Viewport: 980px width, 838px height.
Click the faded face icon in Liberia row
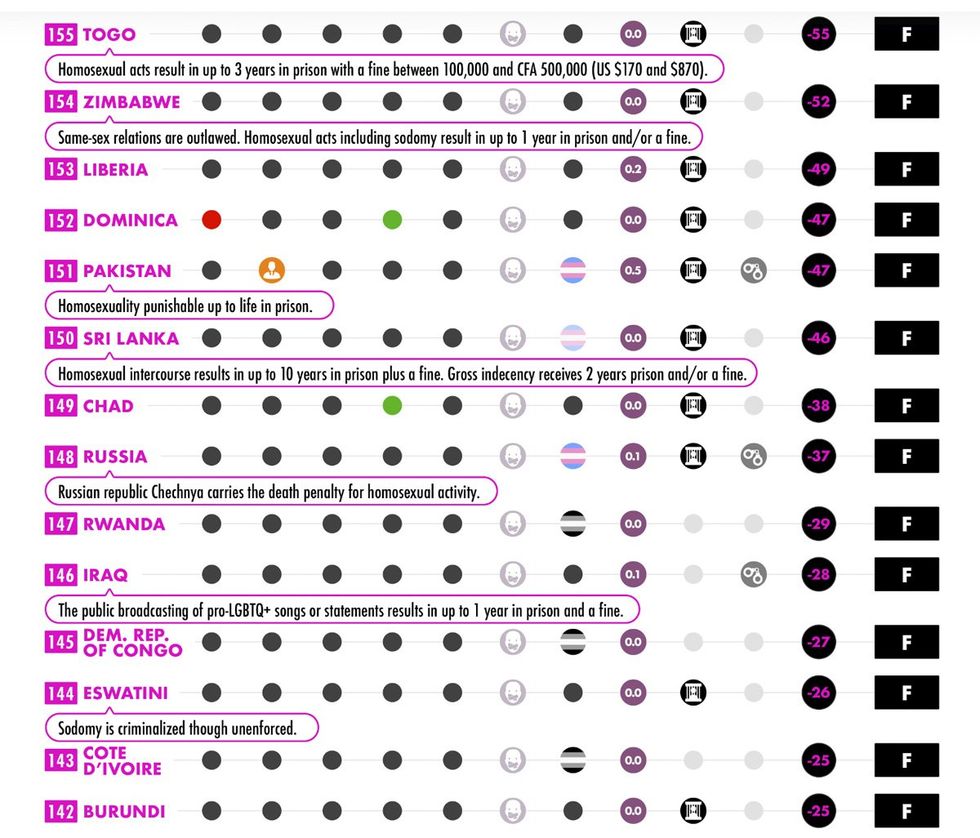pos(513,169)
